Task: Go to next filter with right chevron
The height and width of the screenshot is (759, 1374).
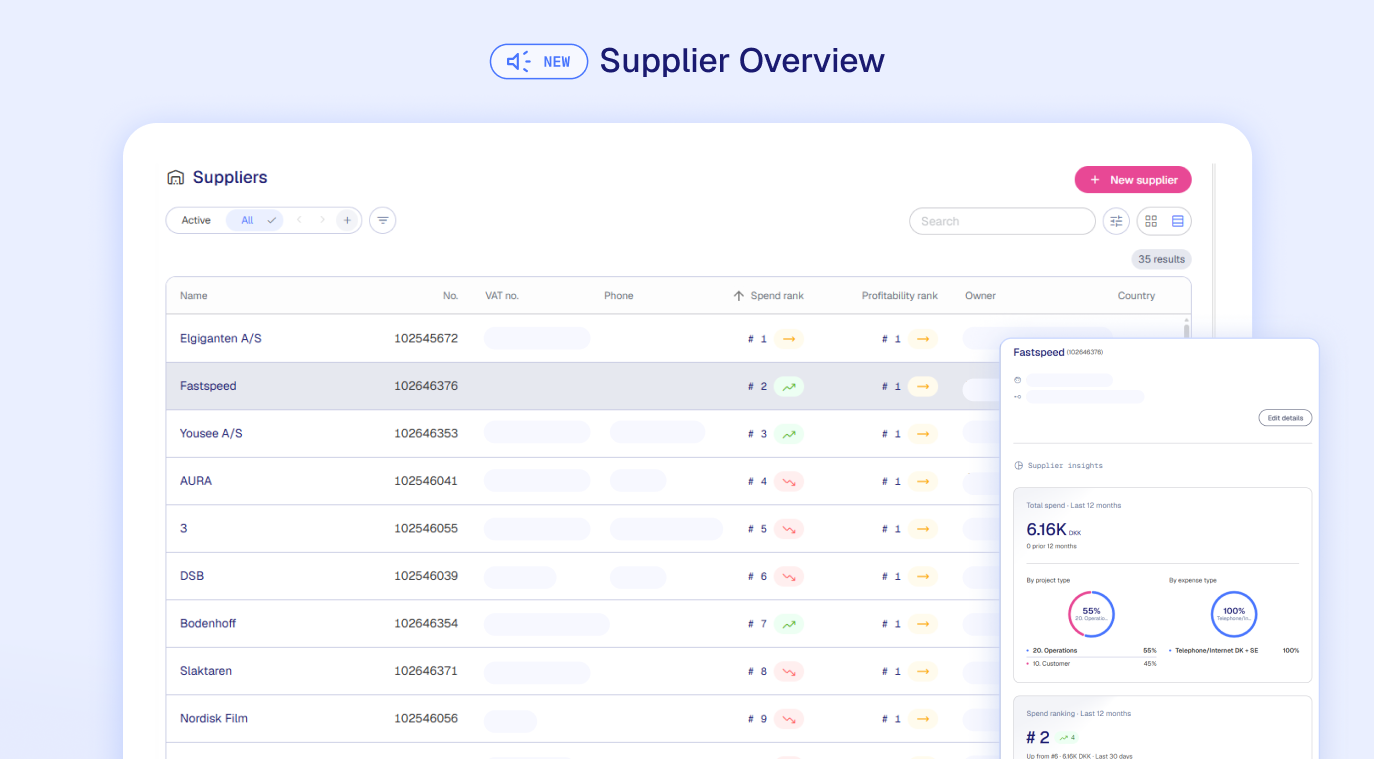Action: point(322,220)
